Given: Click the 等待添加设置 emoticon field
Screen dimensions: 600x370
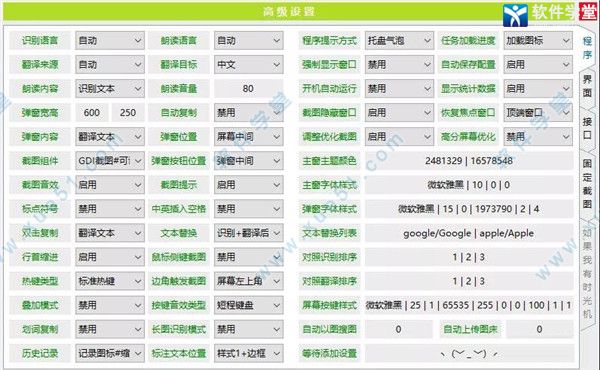Looking at the screenshot, I should pos(469,354).
